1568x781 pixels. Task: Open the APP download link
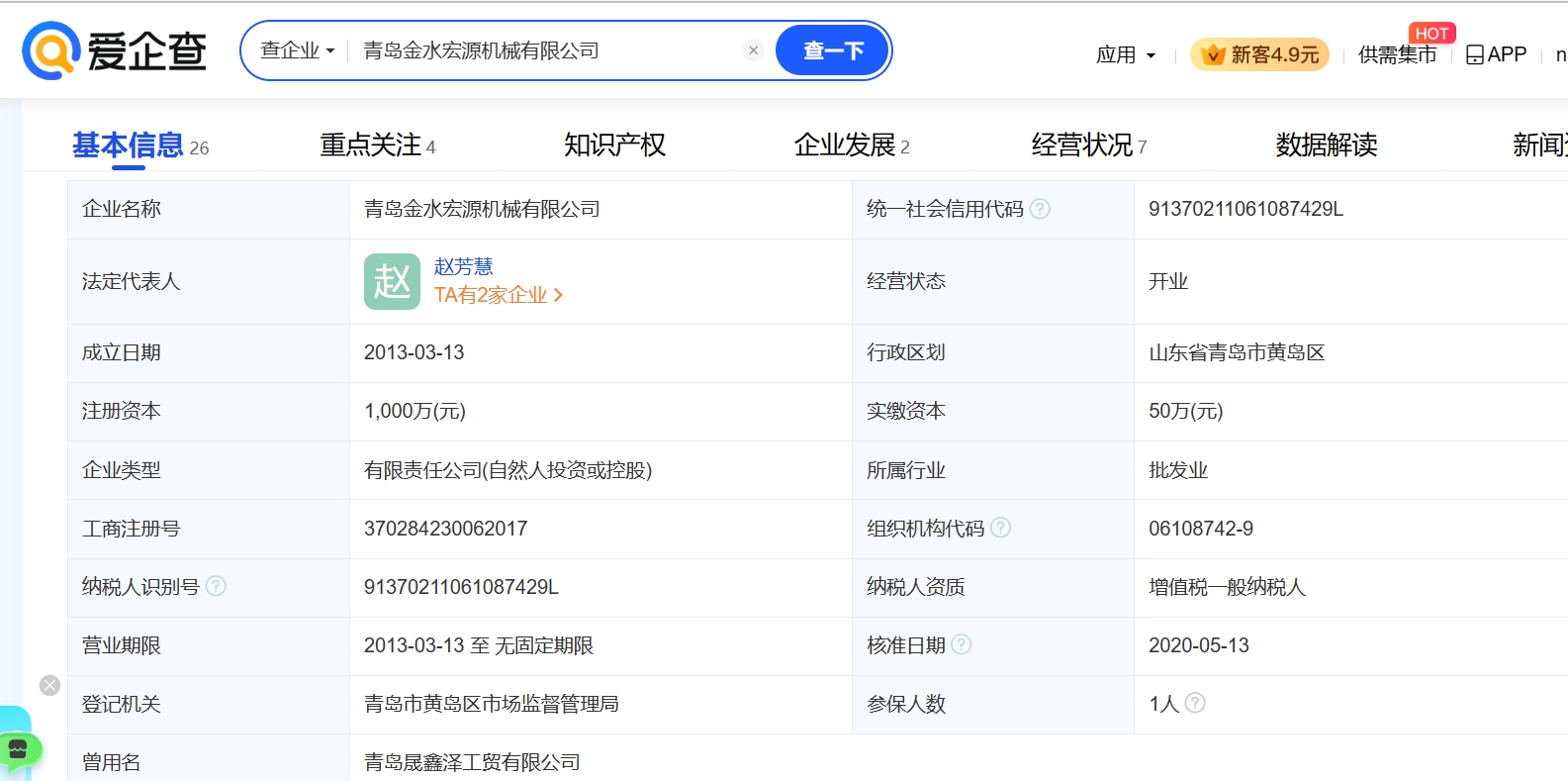click(x=1496, y=54)
